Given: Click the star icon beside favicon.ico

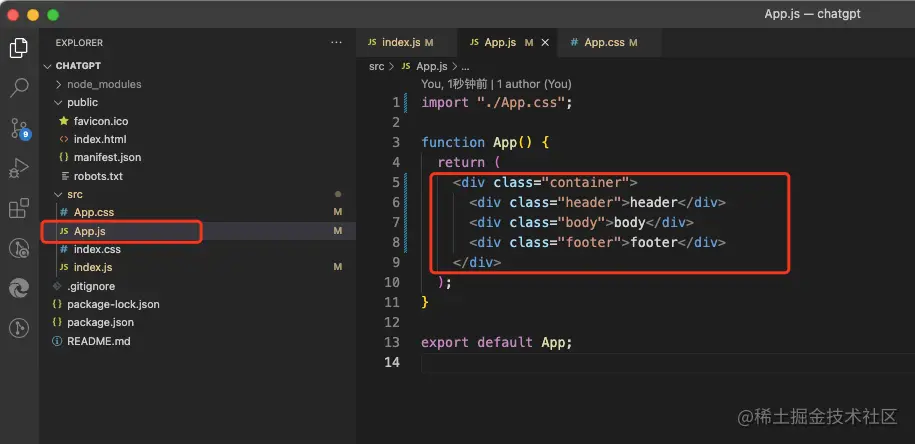Looking at the screenshot, I should pos(64,121).
